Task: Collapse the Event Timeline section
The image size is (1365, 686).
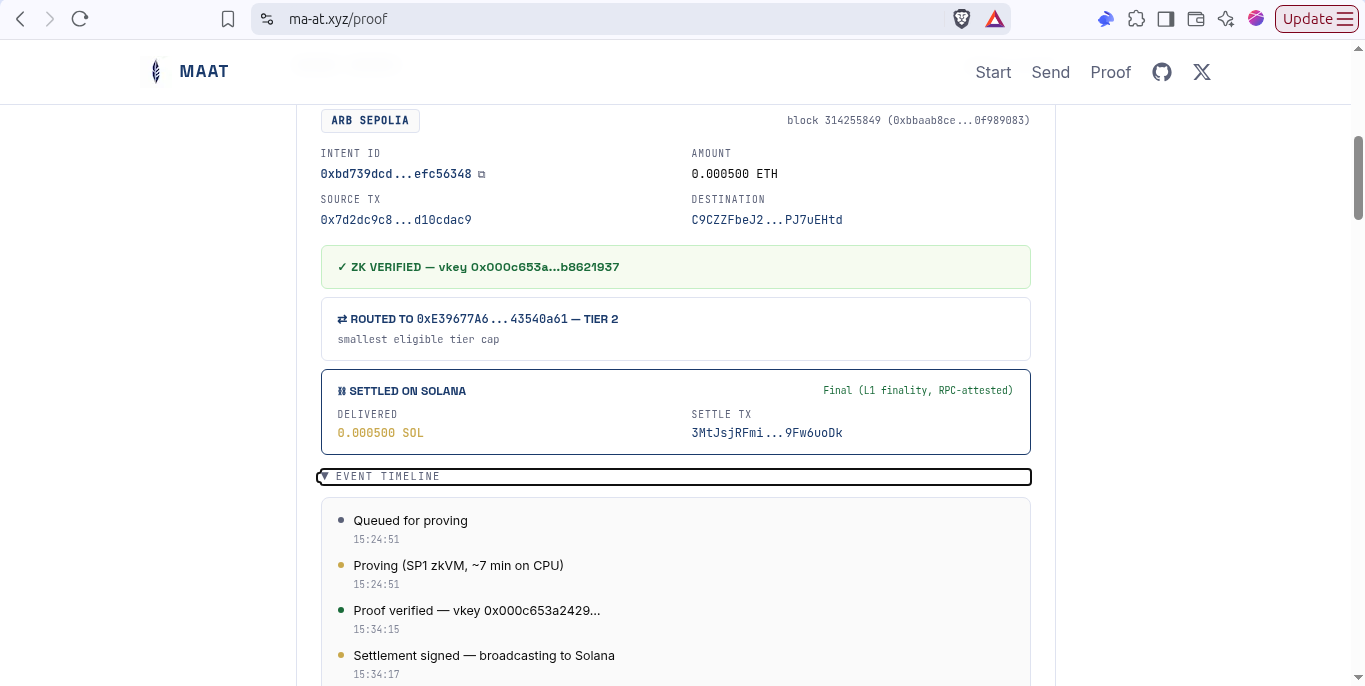Action: coord(675,477)
